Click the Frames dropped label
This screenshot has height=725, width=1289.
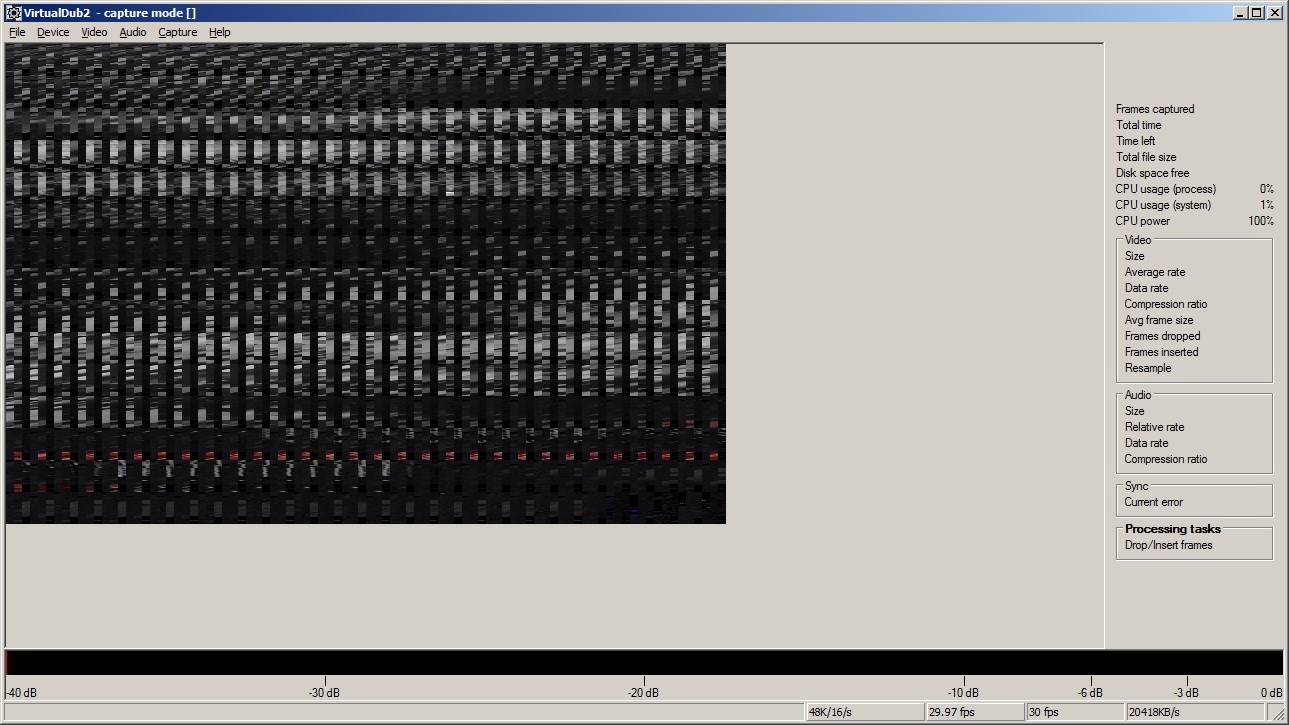point(1162,336)
